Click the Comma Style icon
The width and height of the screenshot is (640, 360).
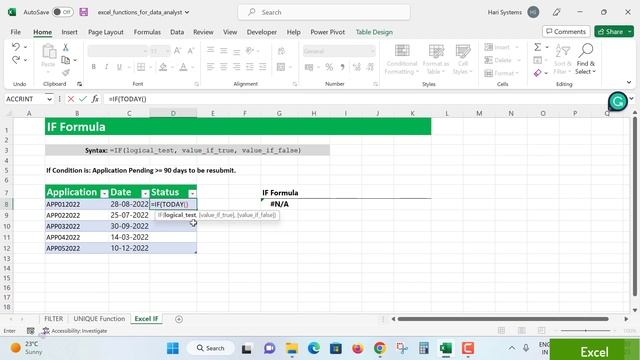click(x=342, y=67)
